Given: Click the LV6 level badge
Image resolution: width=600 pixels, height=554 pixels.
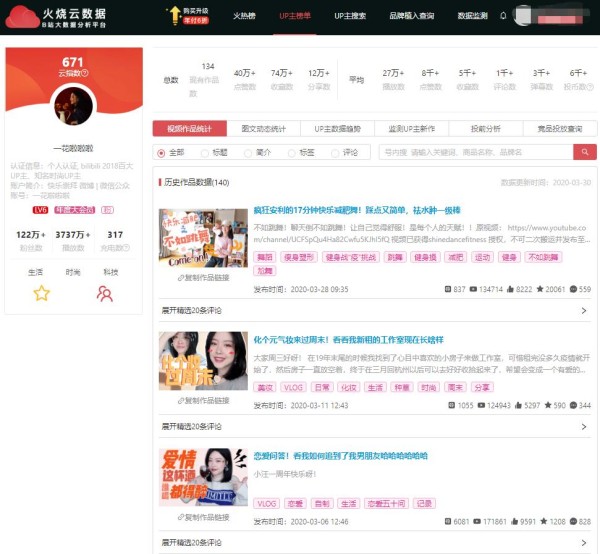Looking at the screenshot, I should 40,210.
